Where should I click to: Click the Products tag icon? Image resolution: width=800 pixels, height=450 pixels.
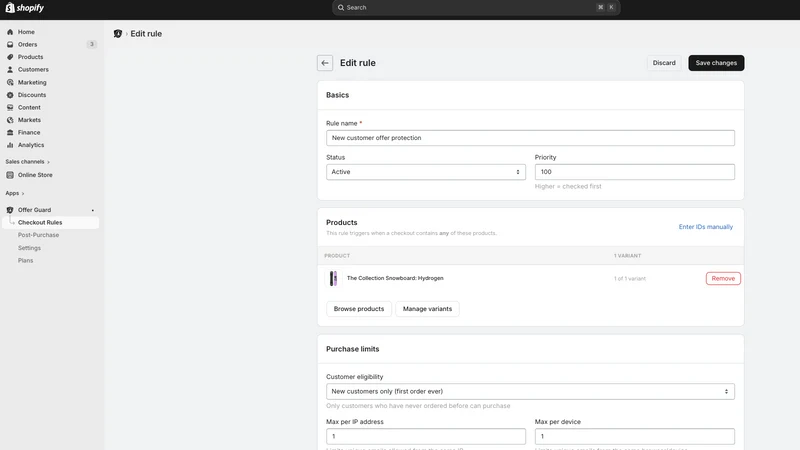(10, 57)
